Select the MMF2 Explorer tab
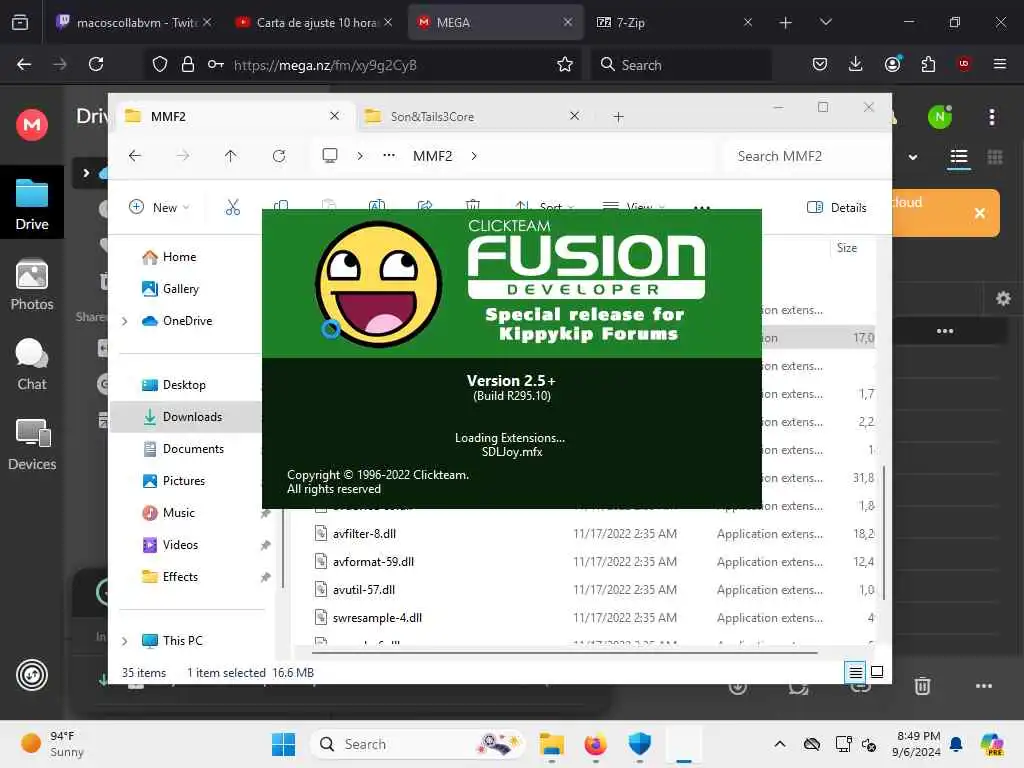This screenshot has width=1024, height=768. point(233,116)
